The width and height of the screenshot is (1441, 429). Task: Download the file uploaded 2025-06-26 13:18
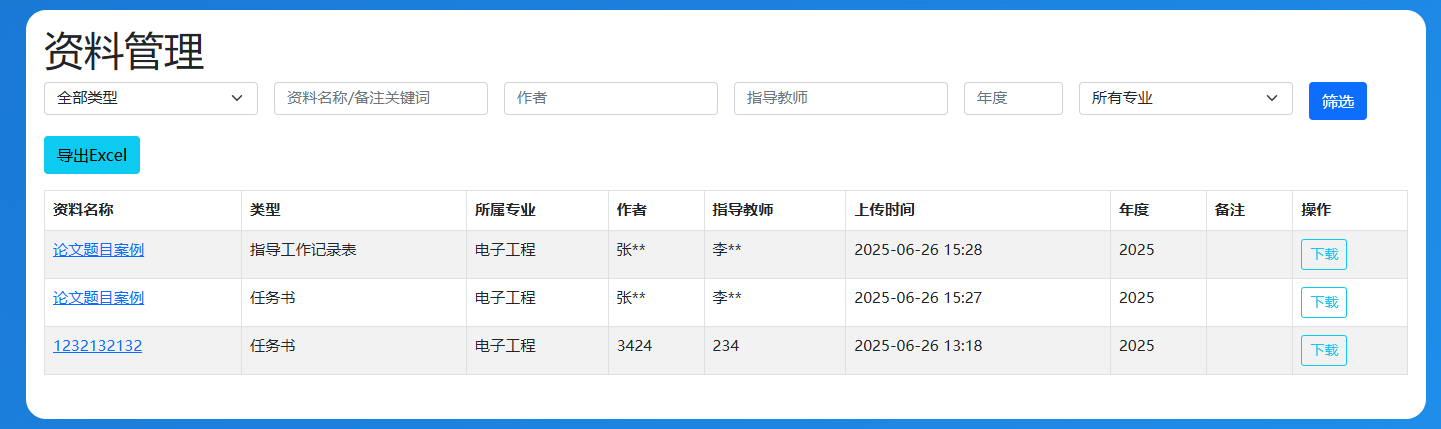[x=1324, y=350]
